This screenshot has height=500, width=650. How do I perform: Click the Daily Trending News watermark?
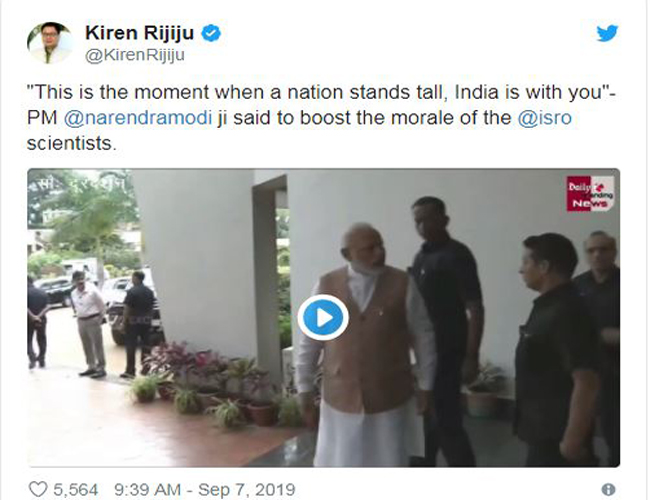tap(591, 194)
